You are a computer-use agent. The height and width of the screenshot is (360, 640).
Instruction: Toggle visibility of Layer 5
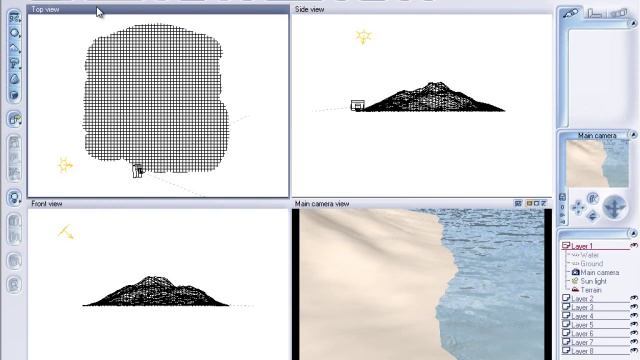(634, 324)
